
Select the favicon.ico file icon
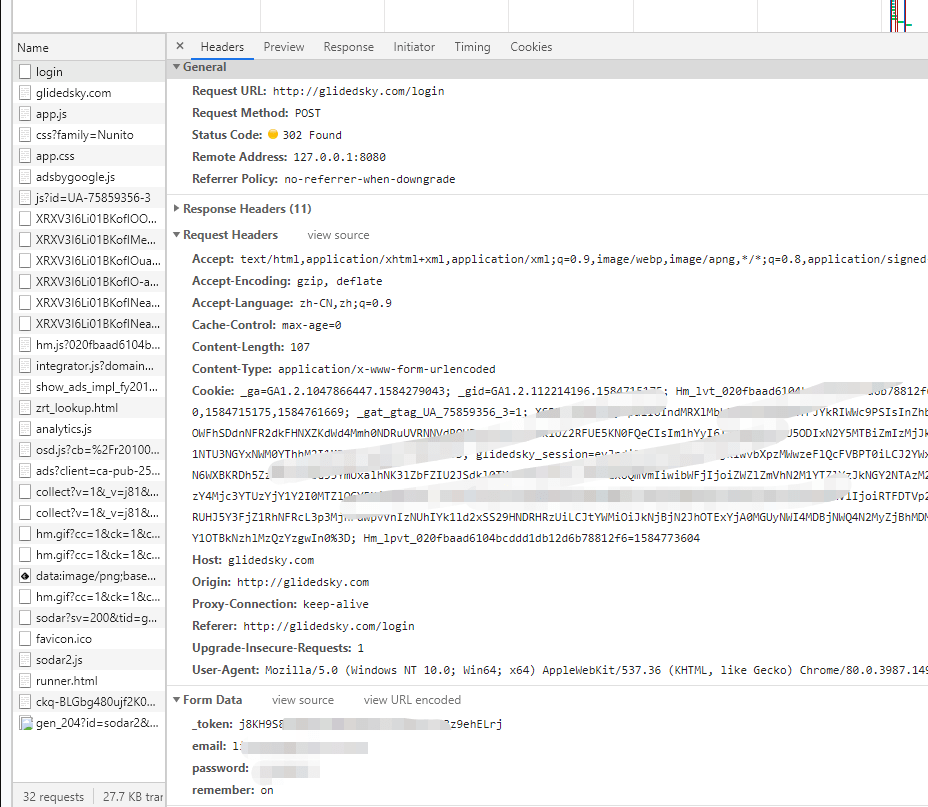[x=25, y=638]
